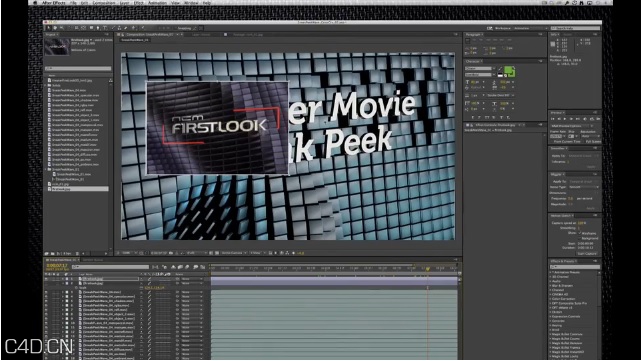This screenshot has height=361, width=642.
Task: Click the green fill color swatch
Action: [x=509, y=71]
